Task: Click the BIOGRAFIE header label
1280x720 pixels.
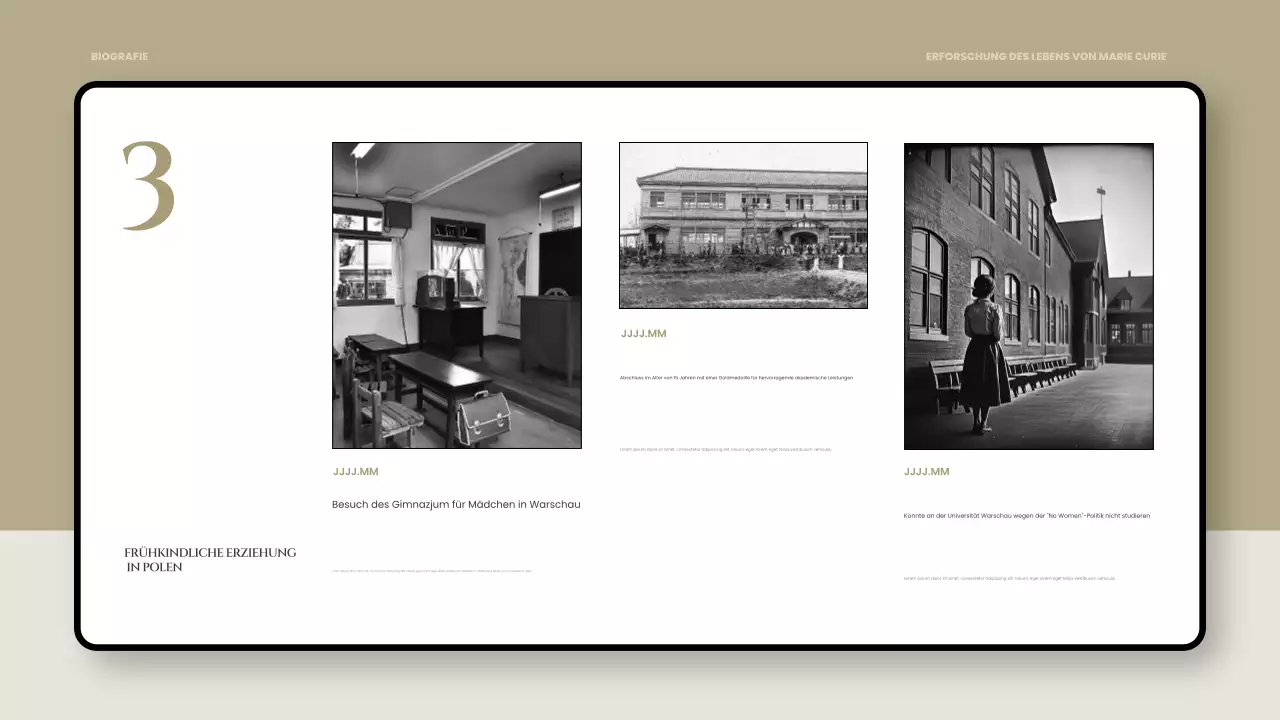Action: [119, 57]
